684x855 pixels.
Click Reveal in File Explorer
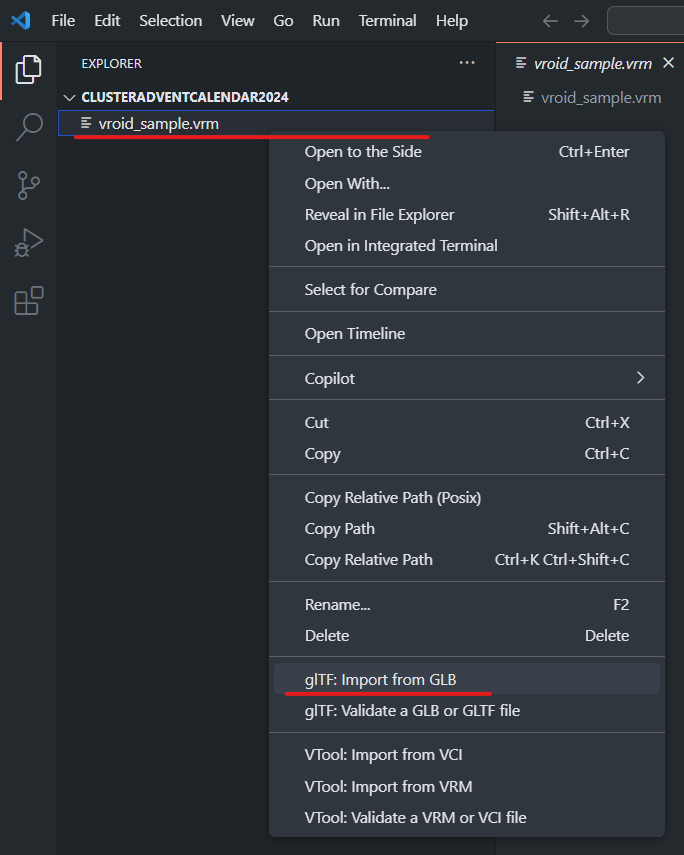(379, 214)
